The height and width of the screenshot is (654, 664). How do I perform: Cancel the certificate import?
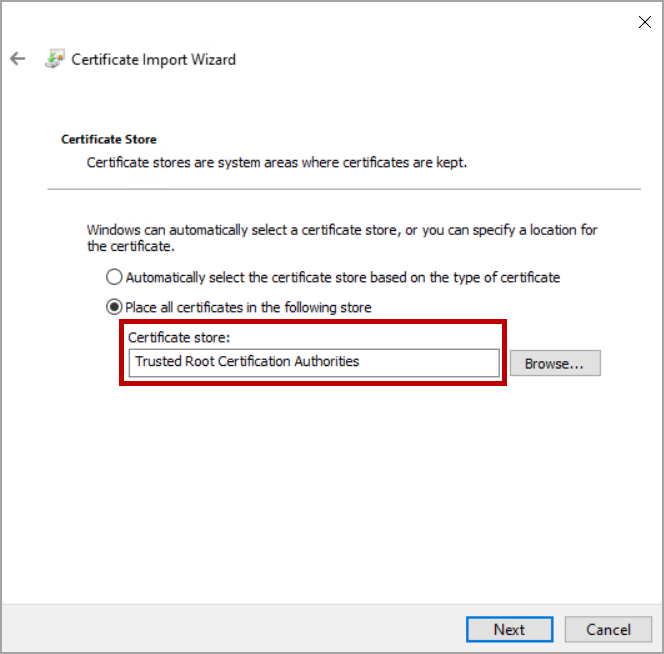(608, 629)
